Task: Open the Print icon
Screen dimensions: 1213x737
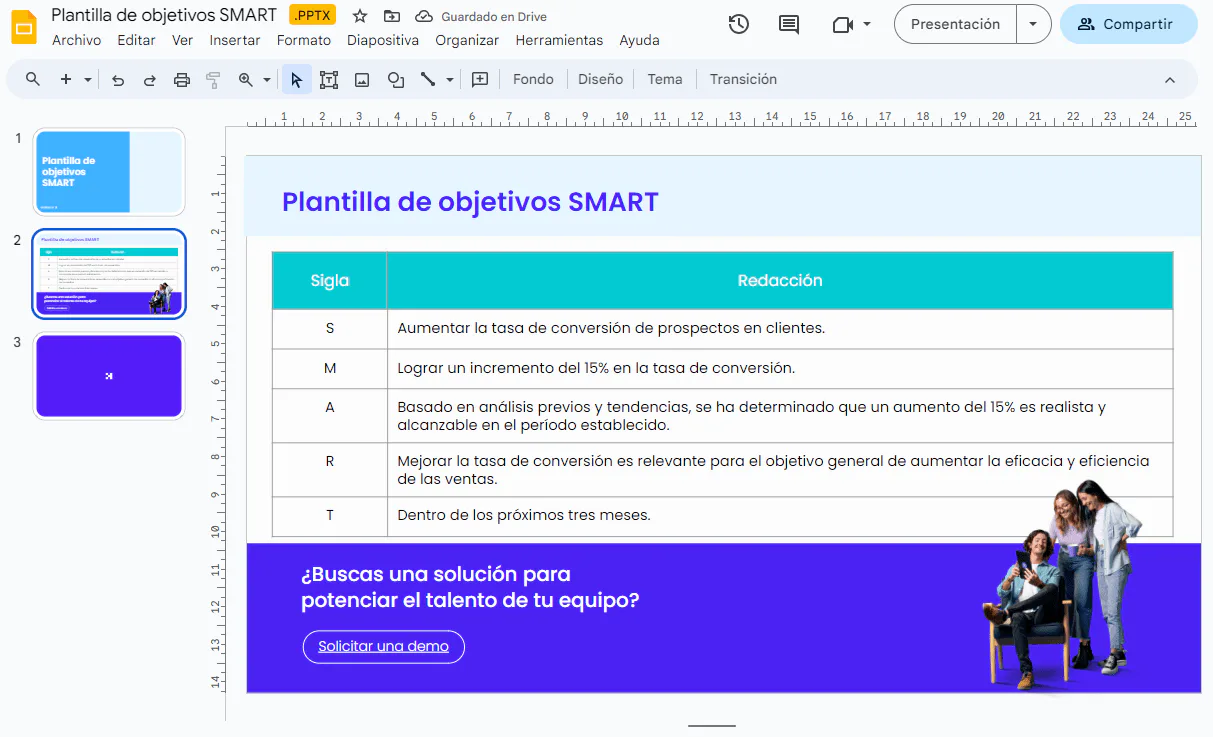Action: 181,79
